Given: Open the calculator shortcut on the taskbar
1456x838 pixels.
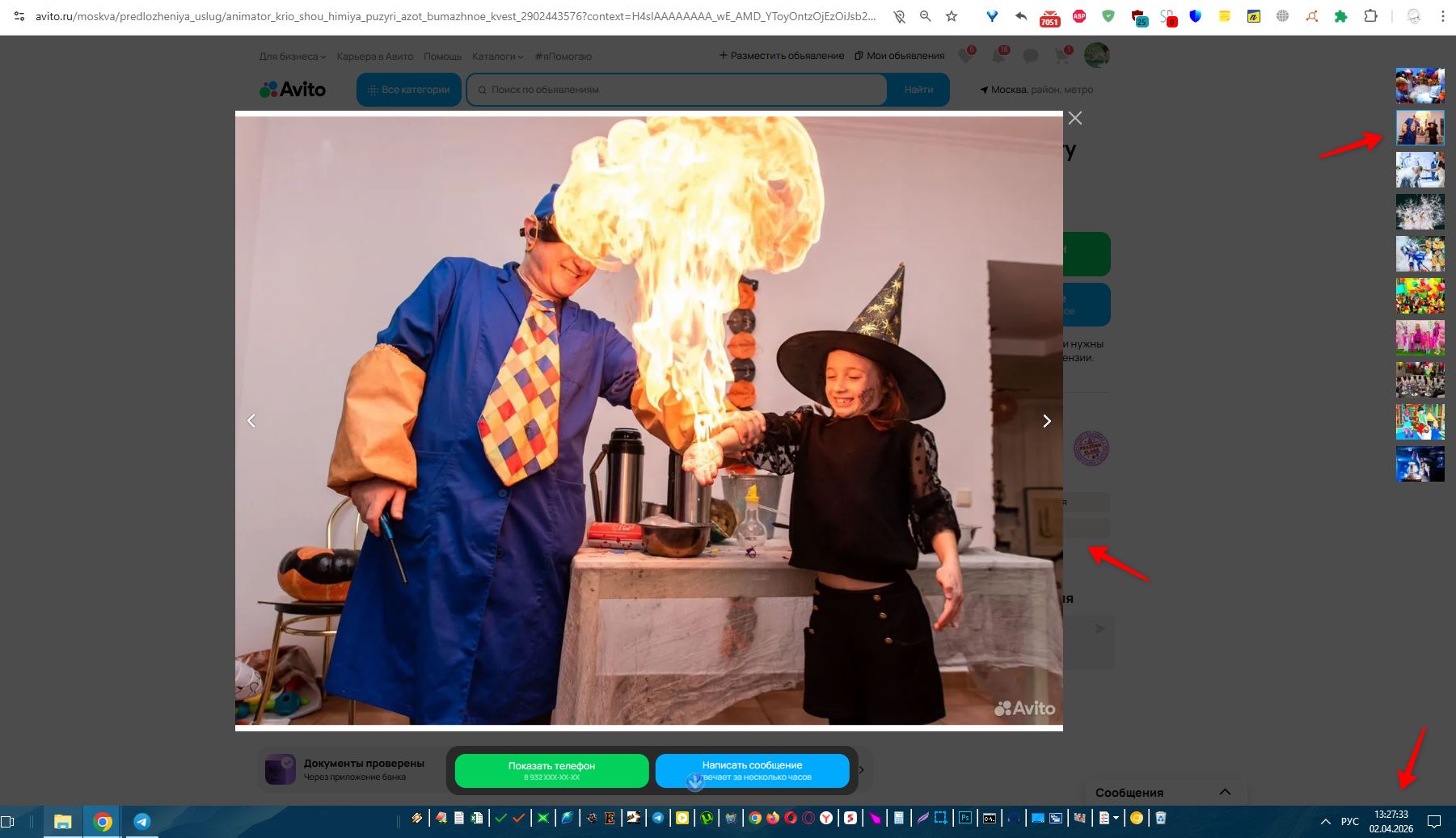Looking at the screenshot, I should click(x=898, y=819).
